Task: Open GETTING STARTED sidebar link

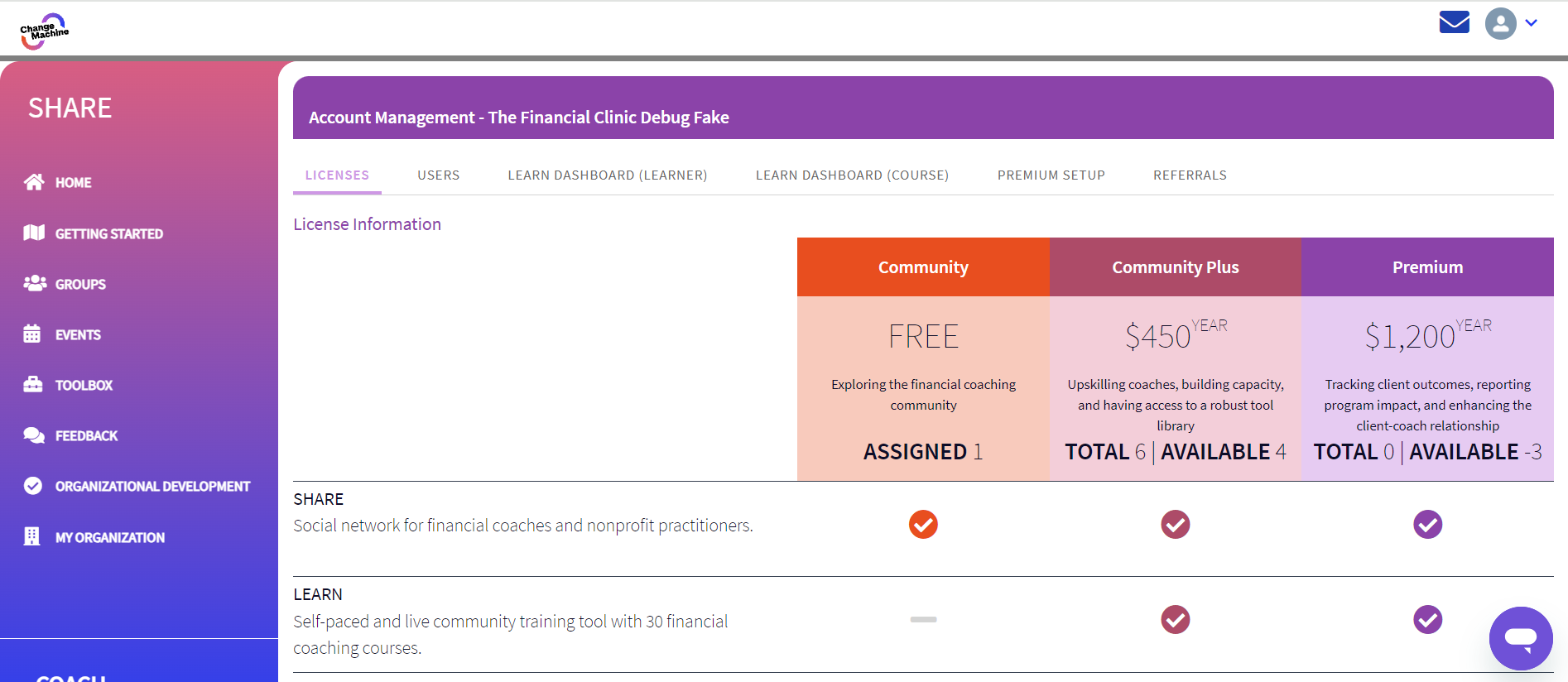Action: [109, 234]
